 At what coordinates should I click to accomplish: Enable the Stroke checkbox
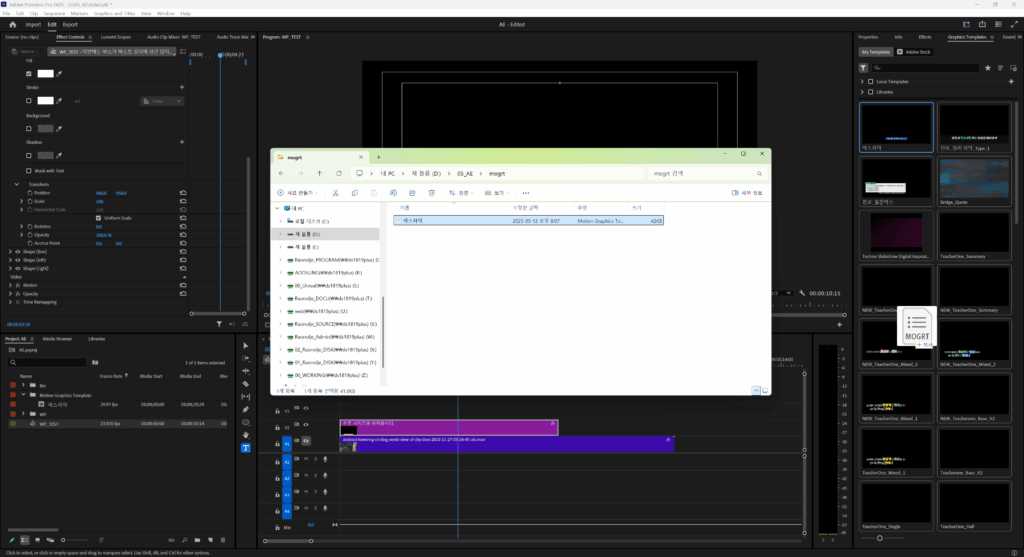29,101
